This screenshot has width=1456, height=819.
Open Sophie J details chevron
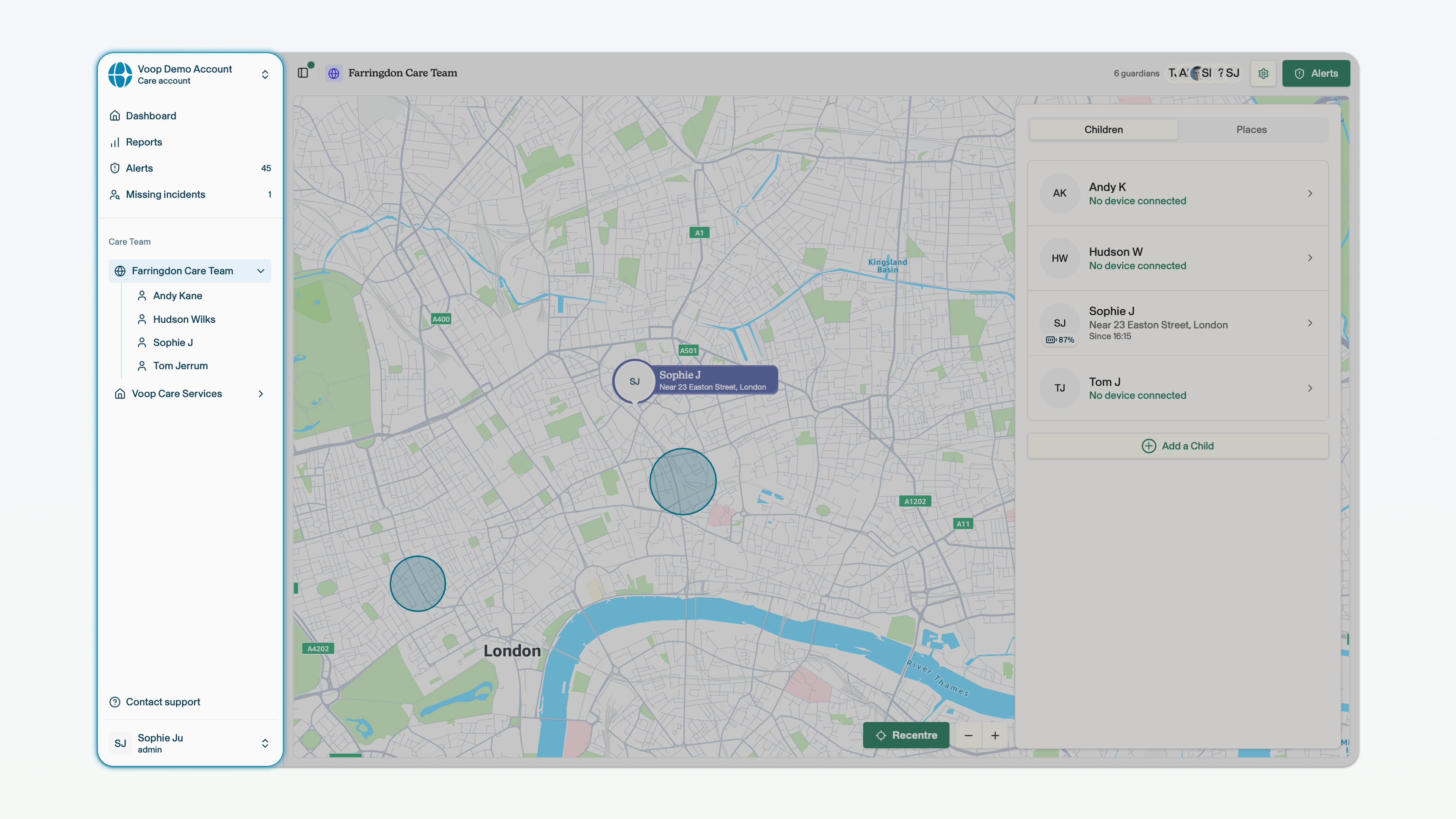click(1310, 323)
